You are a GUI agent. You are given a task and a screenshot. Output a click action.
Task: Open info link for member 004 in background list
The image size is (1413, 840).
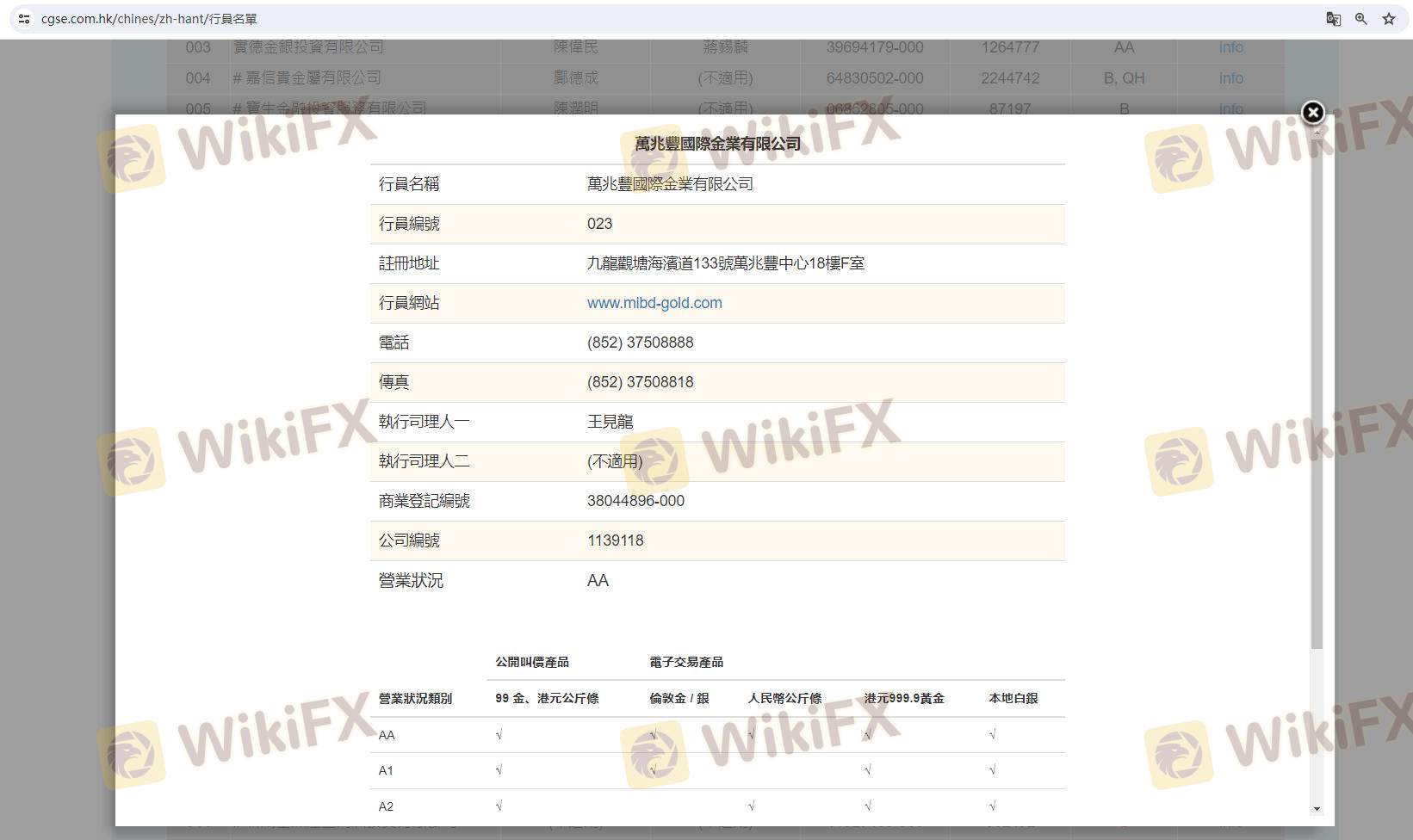[x=1230, y=78]
